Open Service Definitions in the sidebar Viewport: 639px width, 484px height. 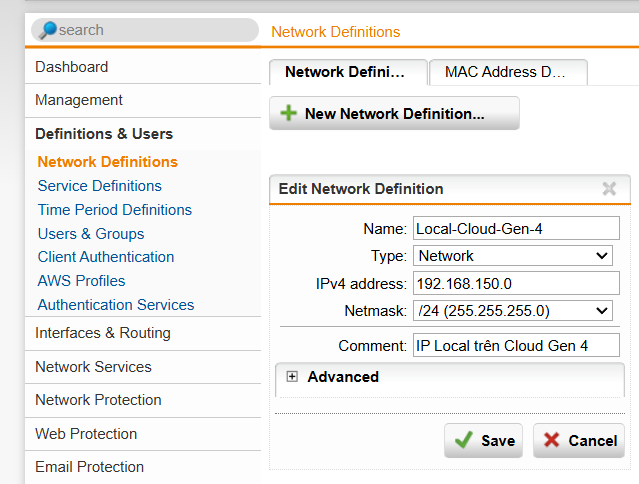pyautogui.click(x=99, y=186)
